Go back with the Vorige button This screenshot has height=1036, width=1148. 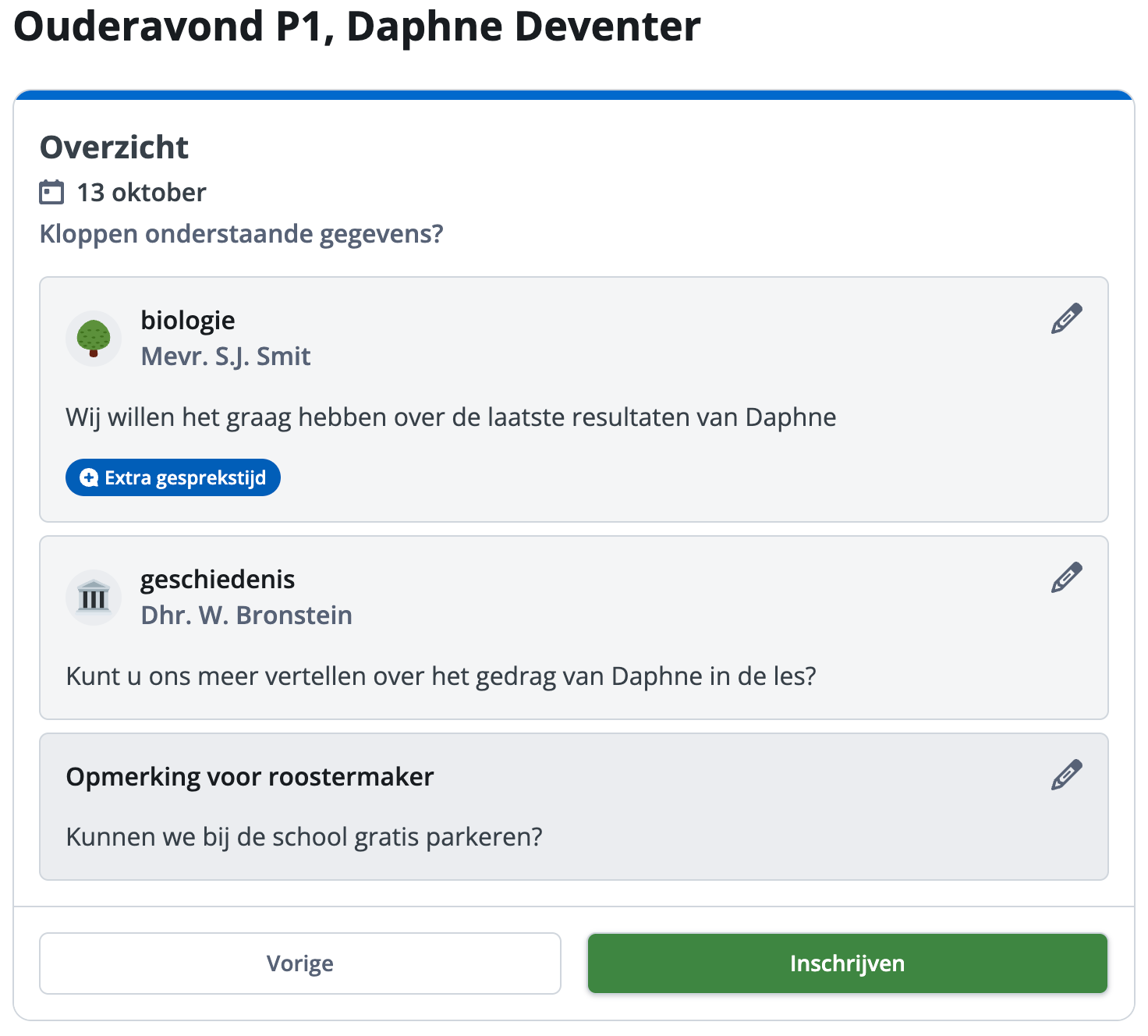(300, 963)
